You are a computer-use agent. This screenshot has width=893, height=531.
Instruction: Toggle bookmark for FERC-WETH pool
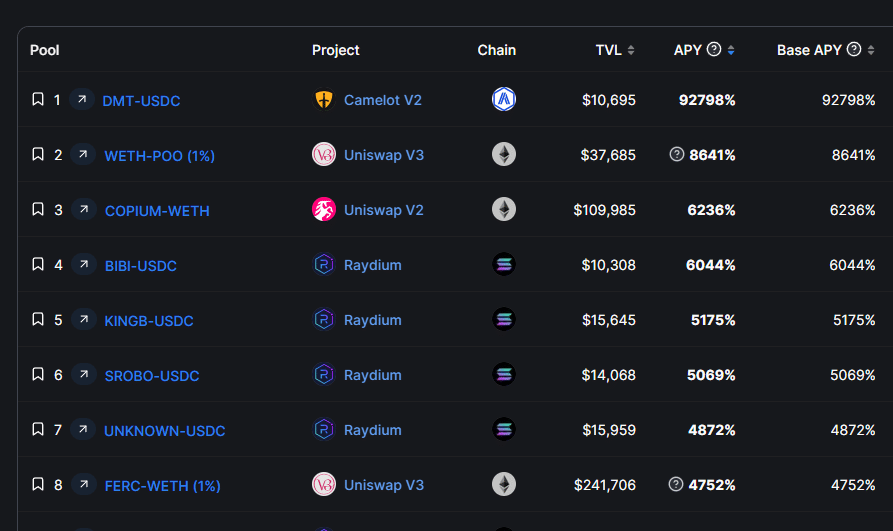pos(38,485)
